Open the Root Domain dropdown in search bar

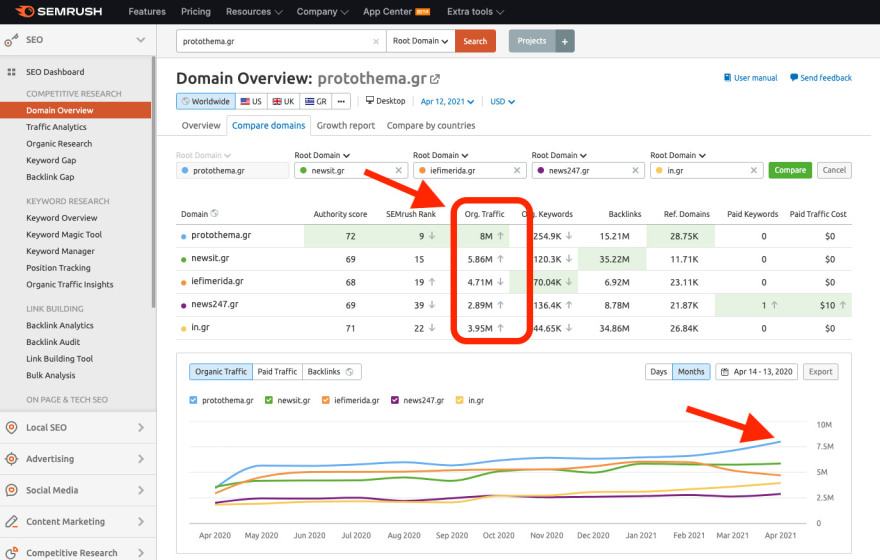420,41
